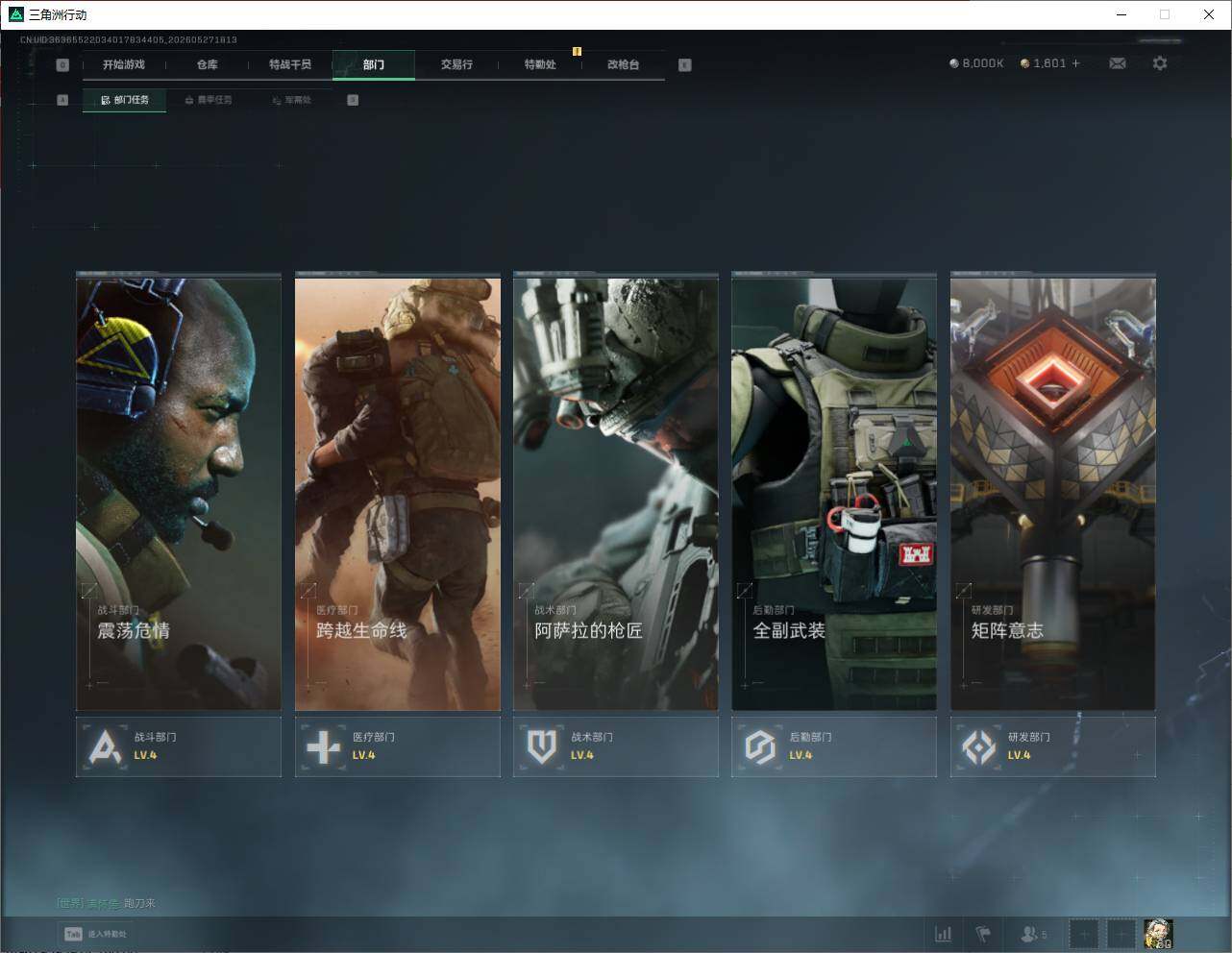The width and height of the screenshot is (1232, 953).
Task: Select the 部门任务 sub-tab
Action: (x=124, y=100)
